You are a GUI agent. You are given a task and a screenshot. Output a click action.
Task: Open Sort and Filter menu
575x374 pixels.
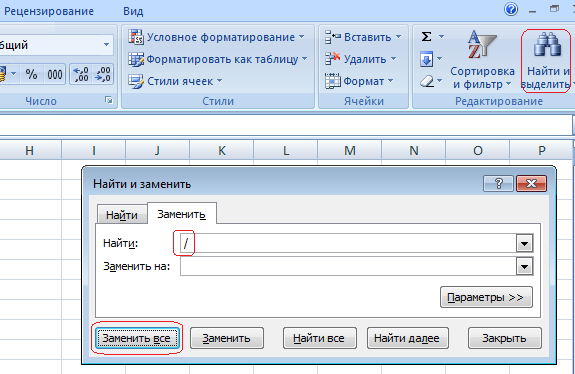click(x=482, y=60)
